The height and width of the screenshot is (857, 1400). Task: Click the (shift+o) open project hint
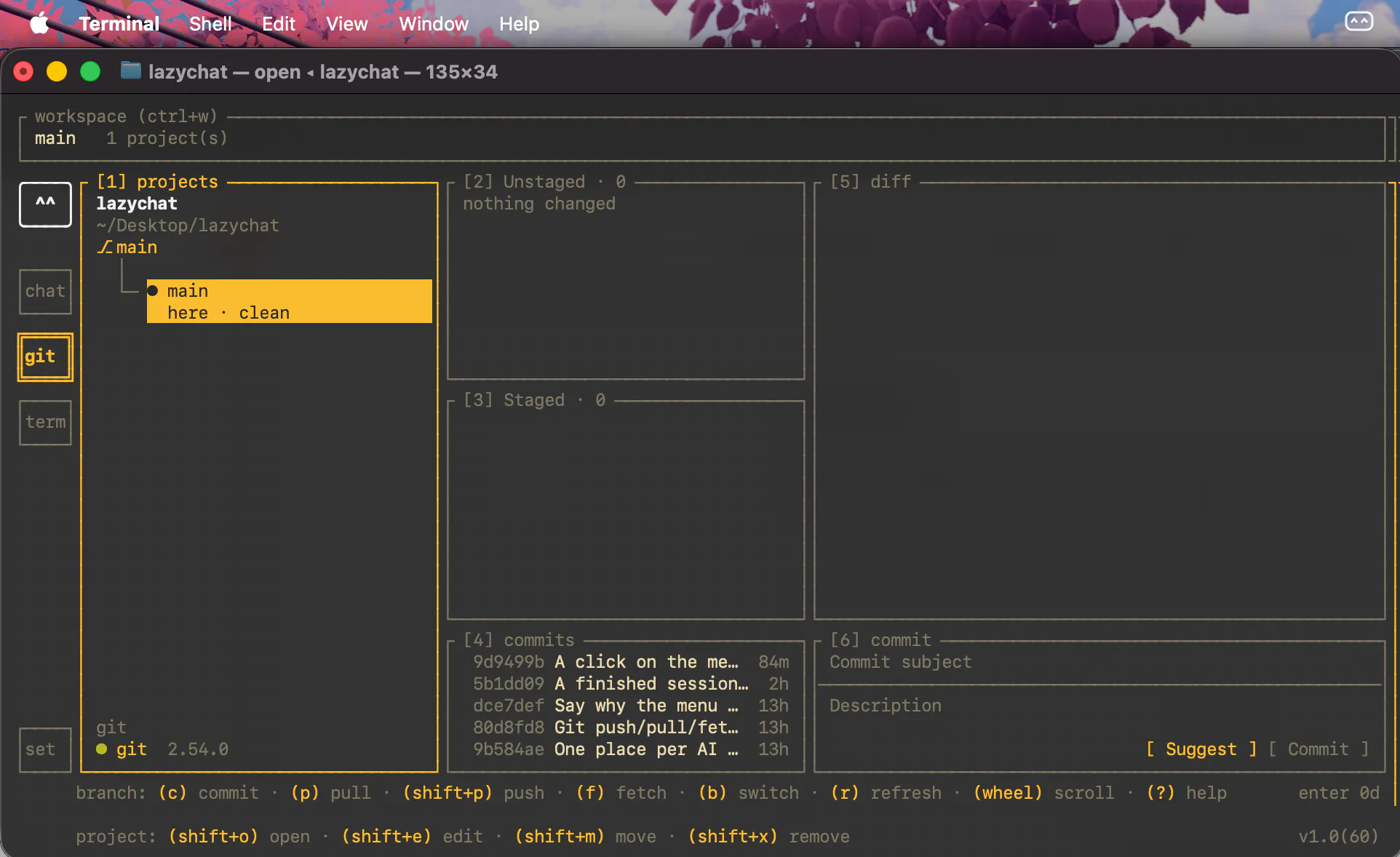coord(239,837)
